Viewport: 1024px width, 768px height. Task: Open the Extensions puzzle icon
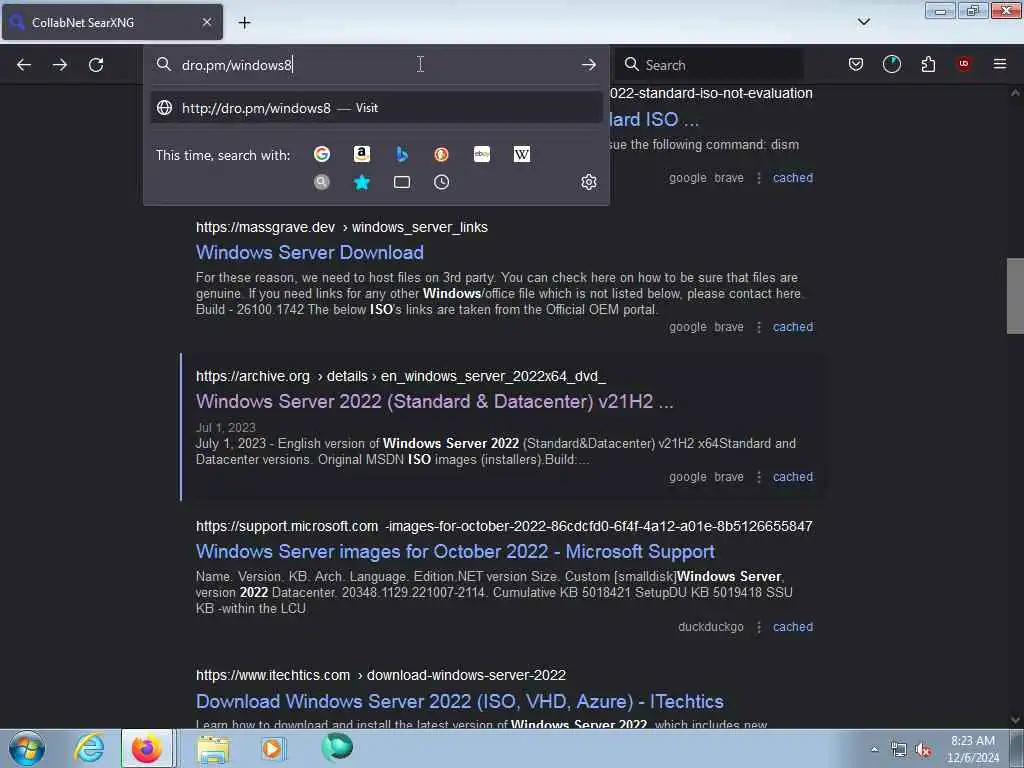[928, 64]
